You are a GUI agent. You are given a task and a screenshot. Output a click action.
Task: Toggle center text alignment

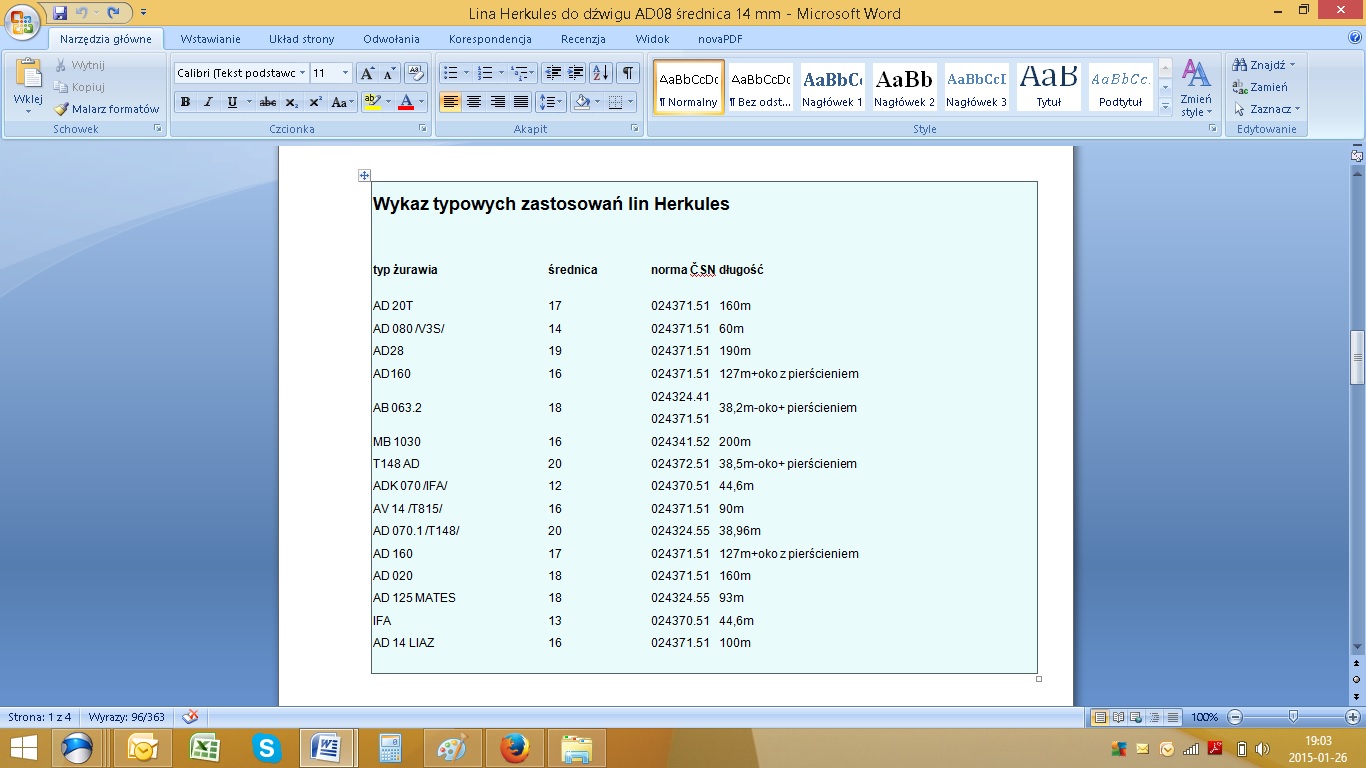(x=474, y=102)
